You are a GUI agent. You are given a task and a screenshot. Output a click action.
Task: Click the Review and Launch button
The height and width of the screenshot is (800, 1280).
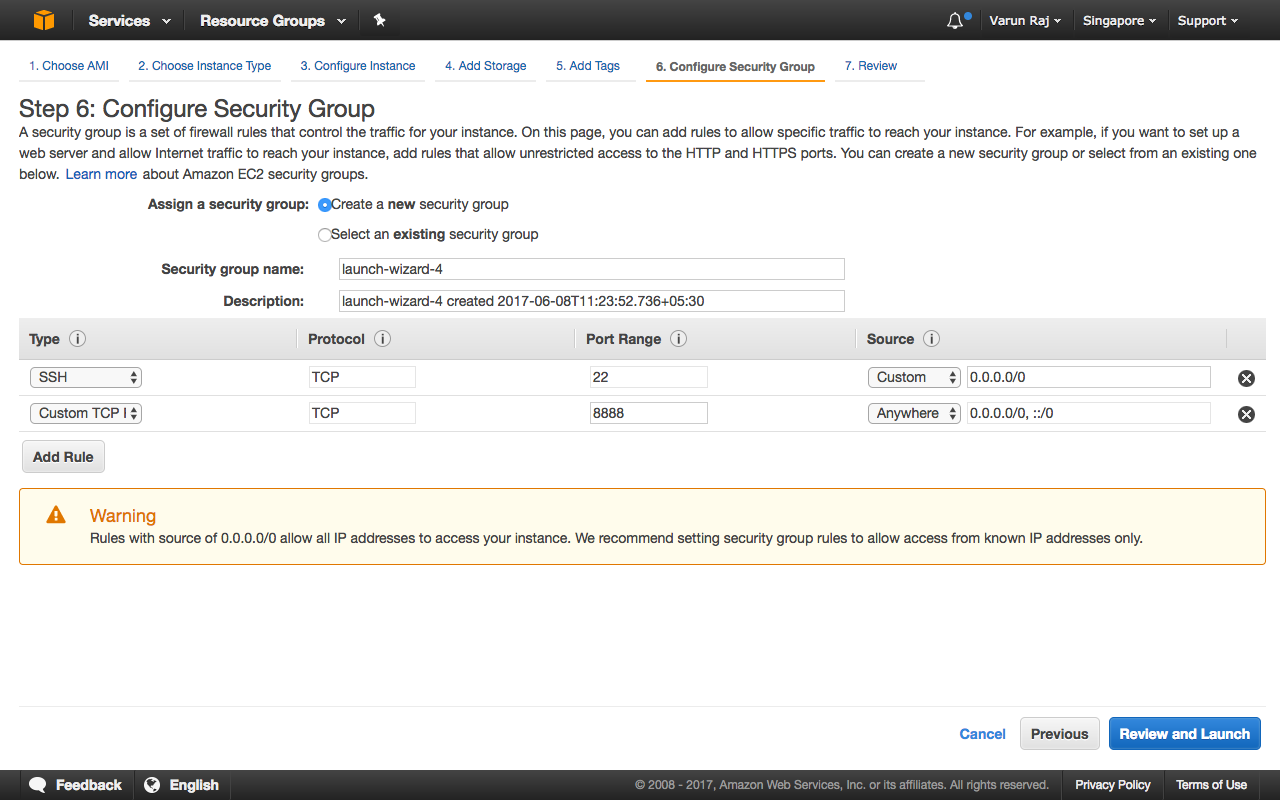tap(1184, 734)
